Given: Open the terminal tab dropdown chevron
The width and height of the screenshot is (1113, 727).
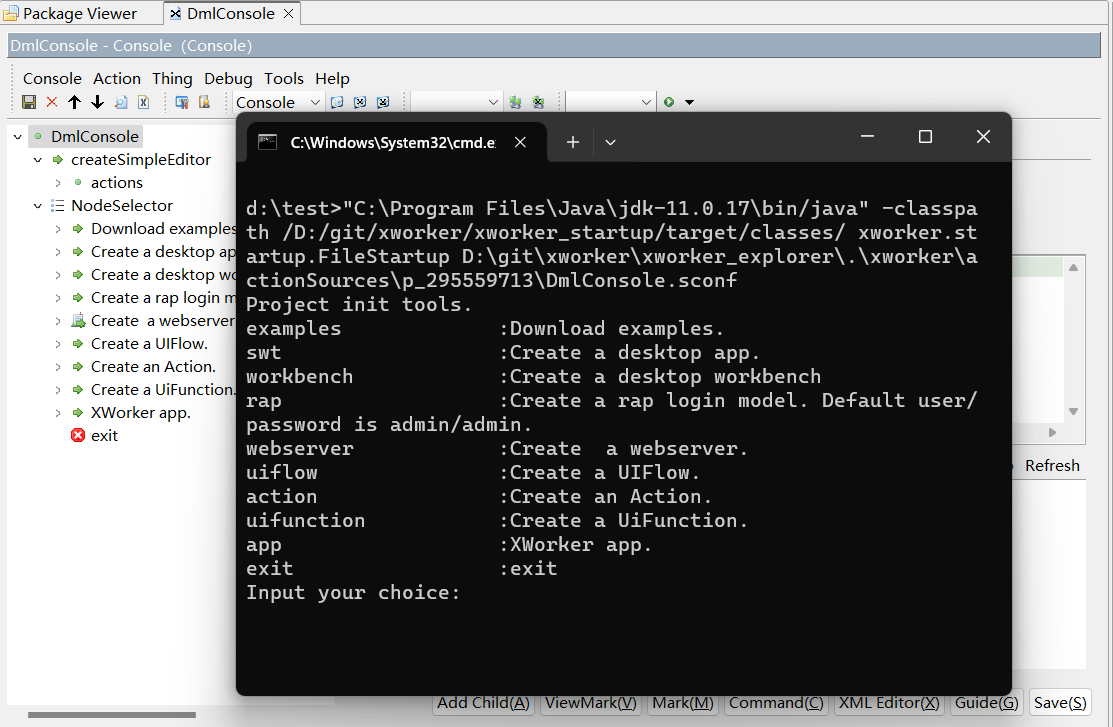Looking at the screenshot, I should (x=610, y=142).
